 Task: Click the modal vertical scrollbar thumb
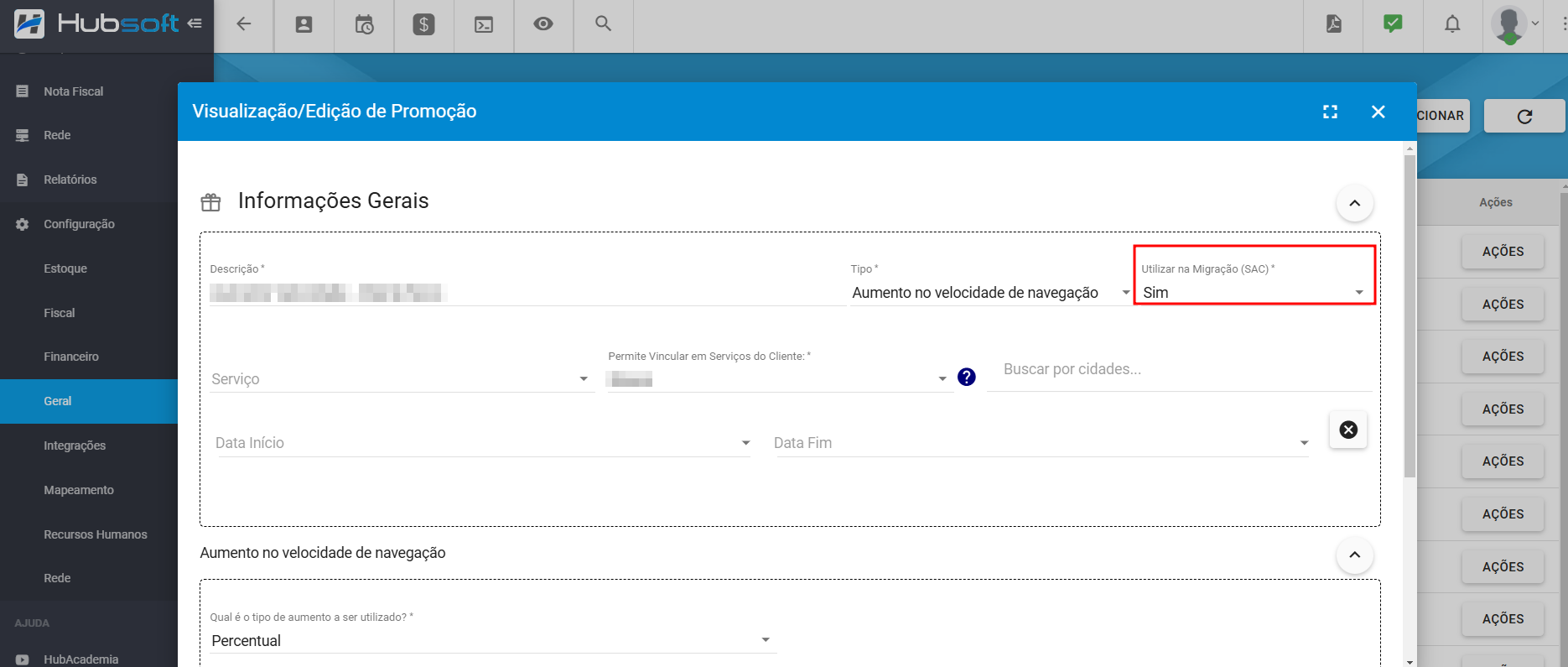coord(1410,316)
